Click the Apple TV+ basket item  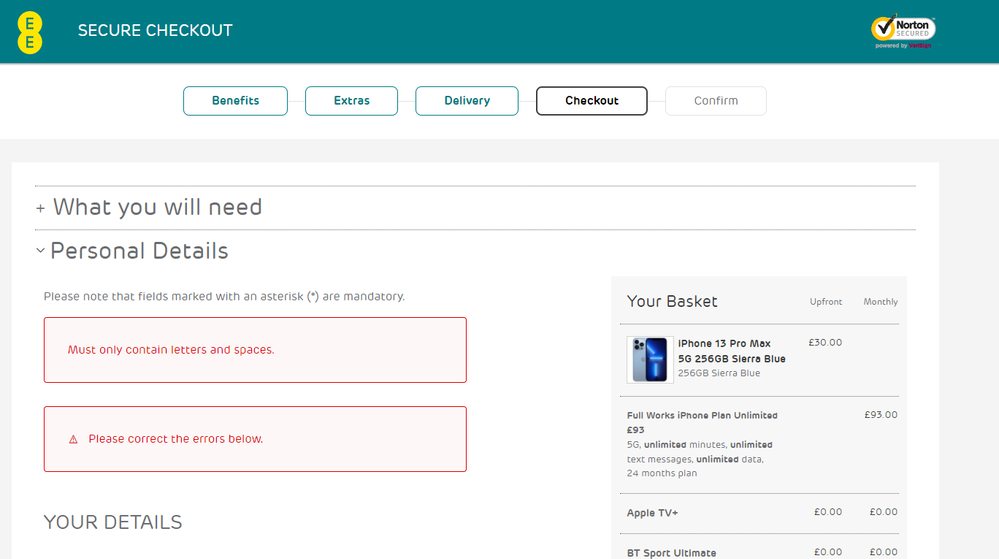coord(652,513)
